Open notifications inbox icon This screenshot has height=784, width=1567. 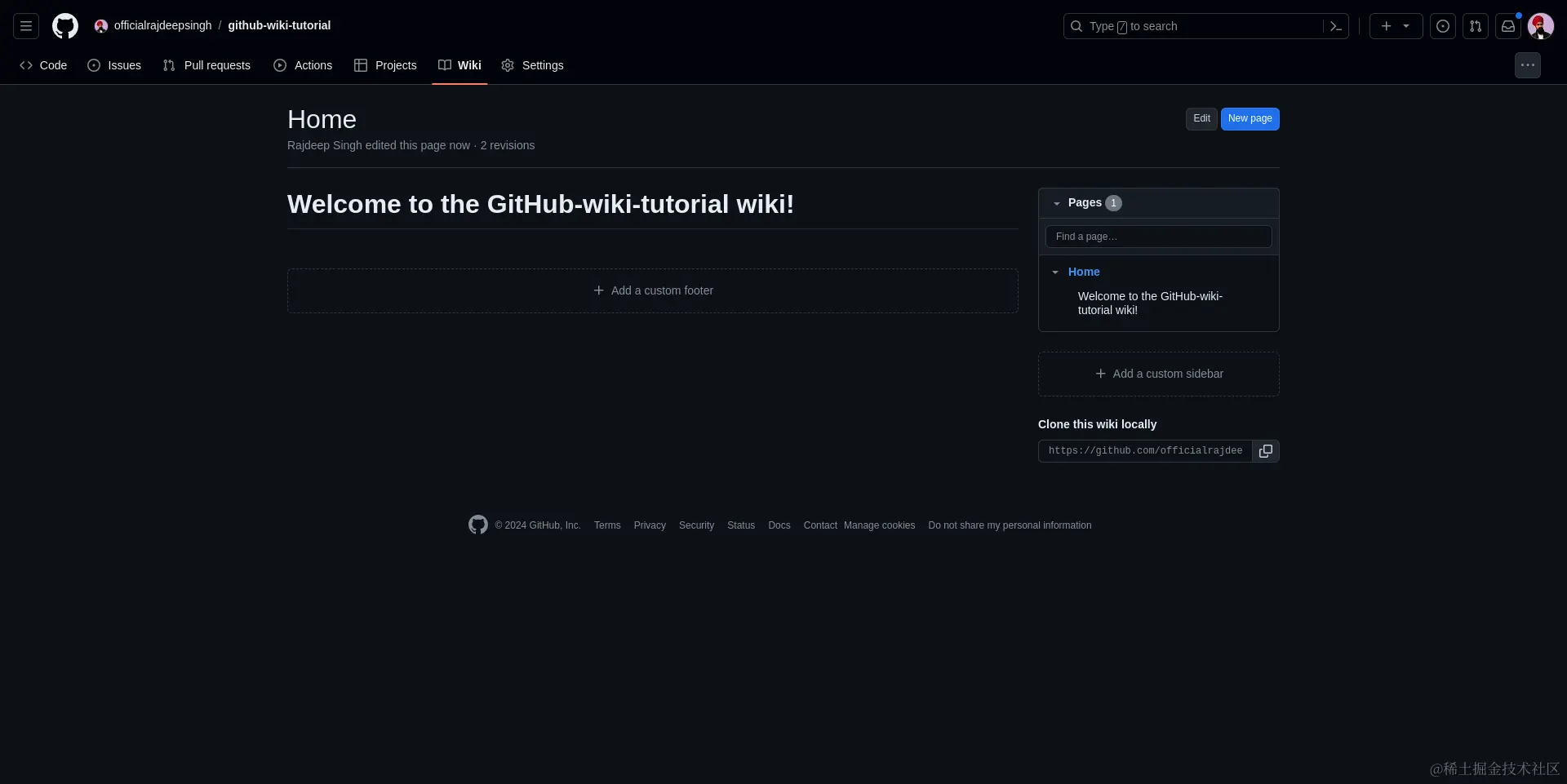(1508, 26)
